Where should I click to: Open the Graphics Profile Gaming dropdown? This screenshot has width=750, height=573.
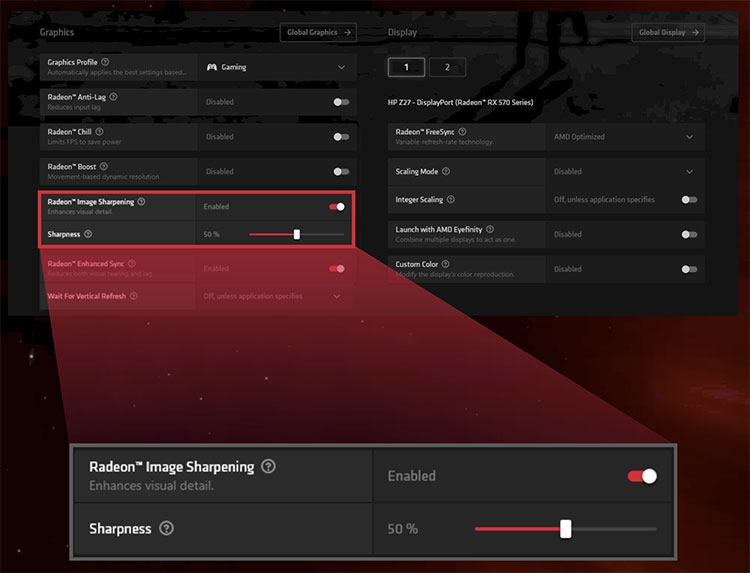point(277,67)
